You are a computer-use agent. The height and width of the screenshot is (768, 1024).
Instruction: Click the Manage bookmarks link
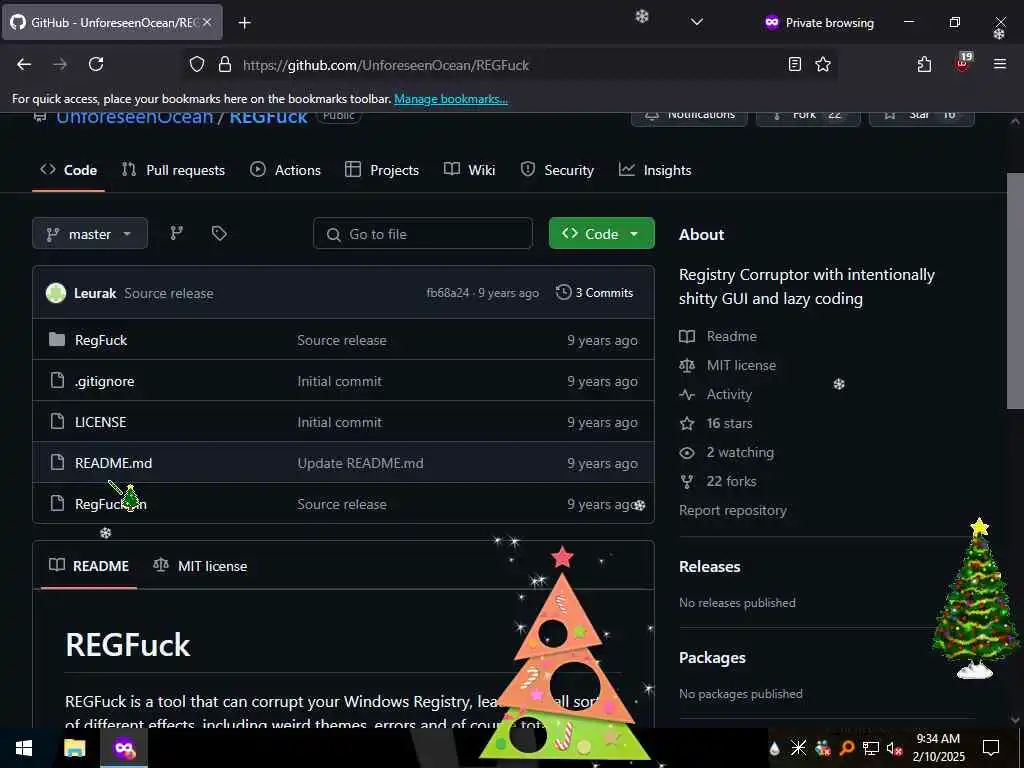point(451,99)
